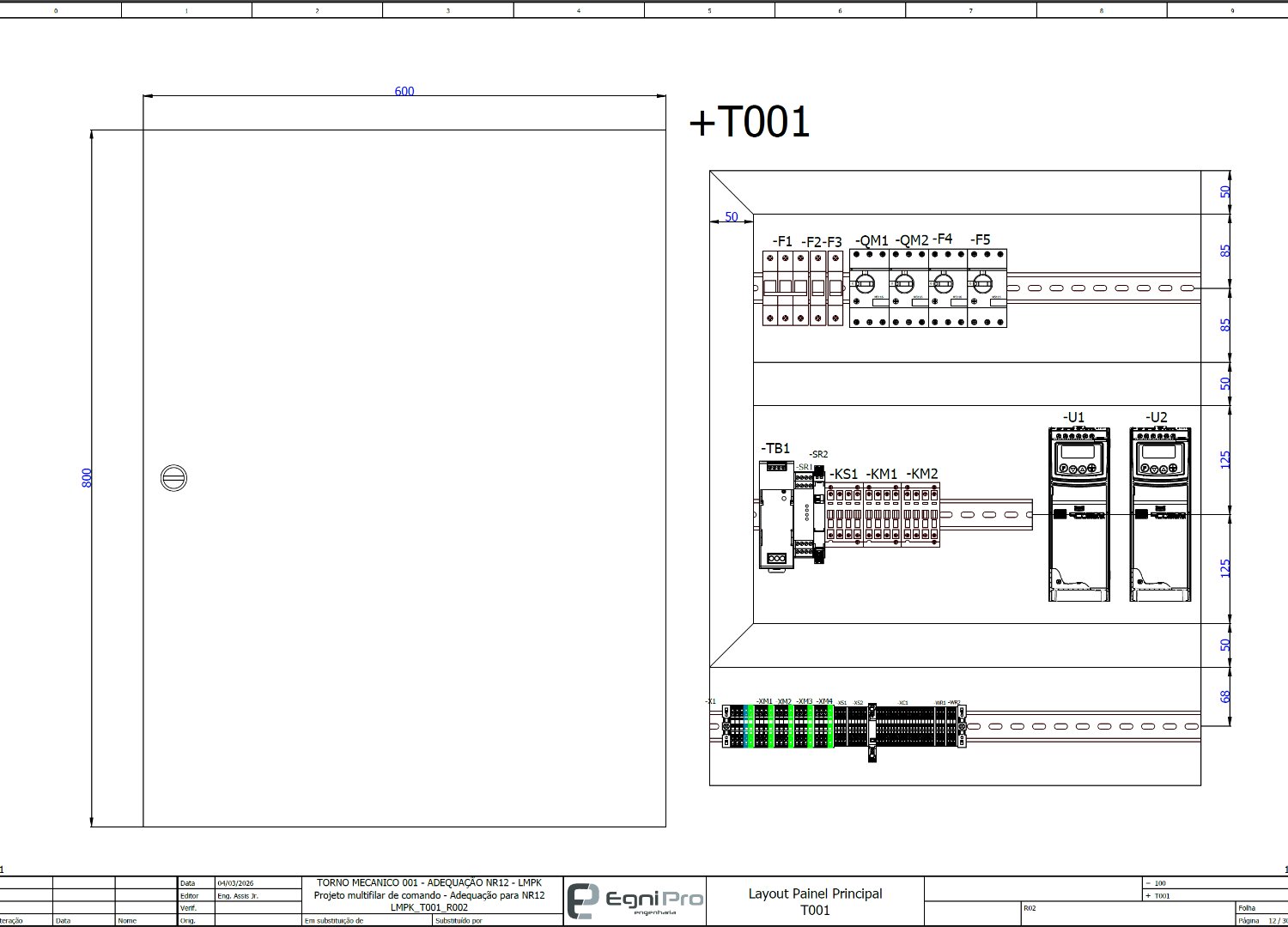Viewport: 1288px width, 927px height.
Task: Select the -KM2 contactor component
Action: 921,515
